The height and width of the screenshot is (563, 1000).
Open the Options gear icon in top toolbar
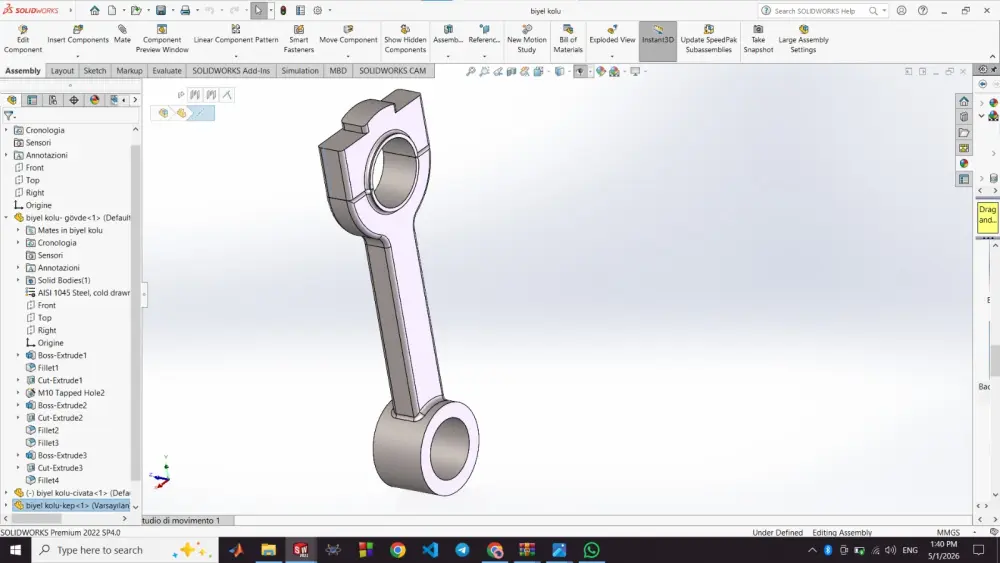pos(318,10)
